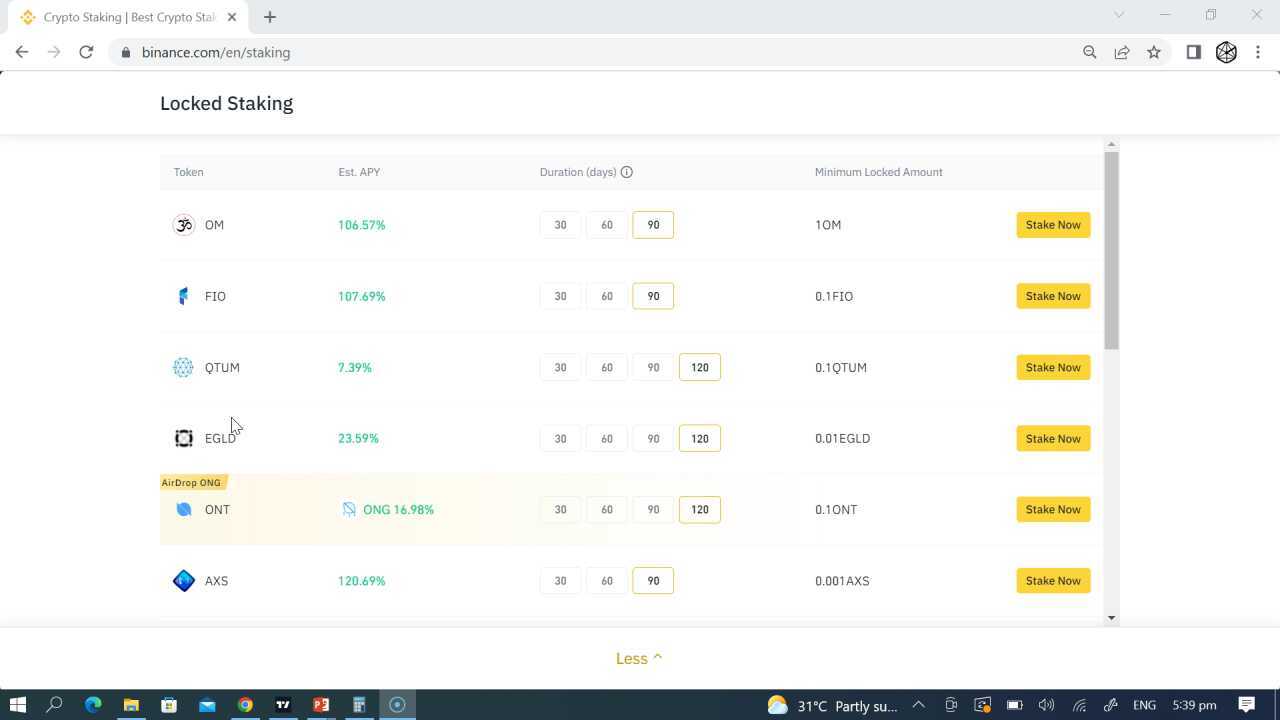Click the ENG language indicator
Screen dimensions: 1280x720
(x=1144, y=705)
